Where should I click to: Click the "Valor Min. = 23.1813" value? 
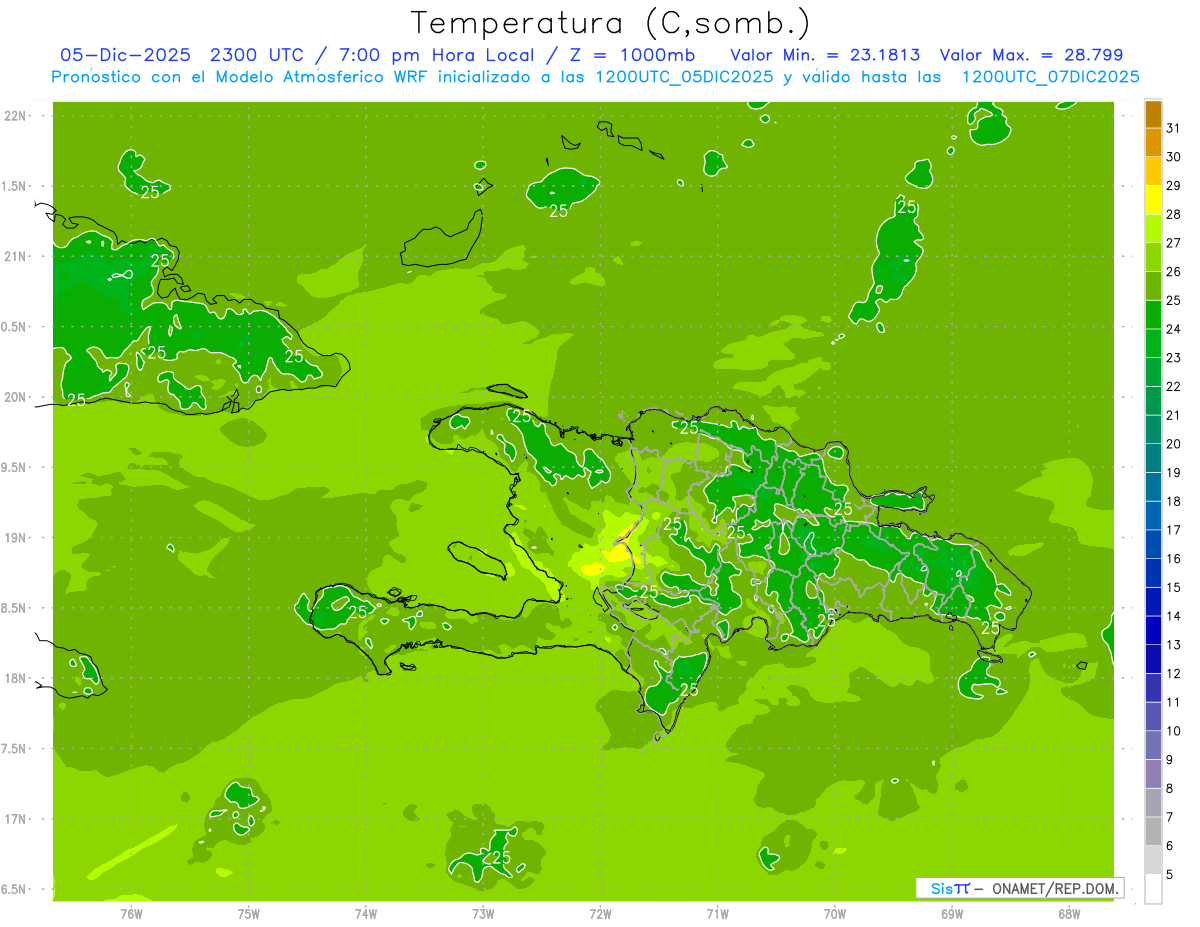click(x=825, y=55)
